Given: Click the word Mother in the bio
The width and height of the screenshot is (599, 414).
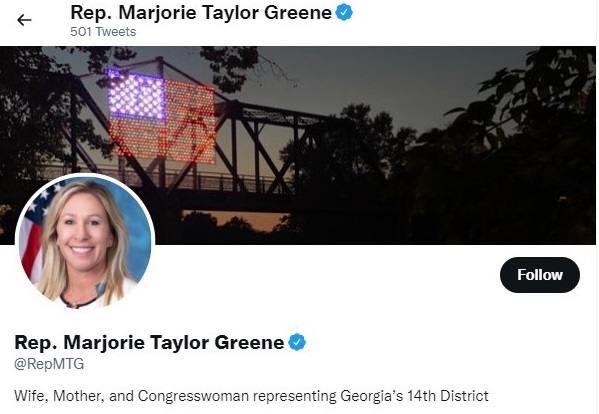Looking at the screenshot, I should tap(78, 396).
